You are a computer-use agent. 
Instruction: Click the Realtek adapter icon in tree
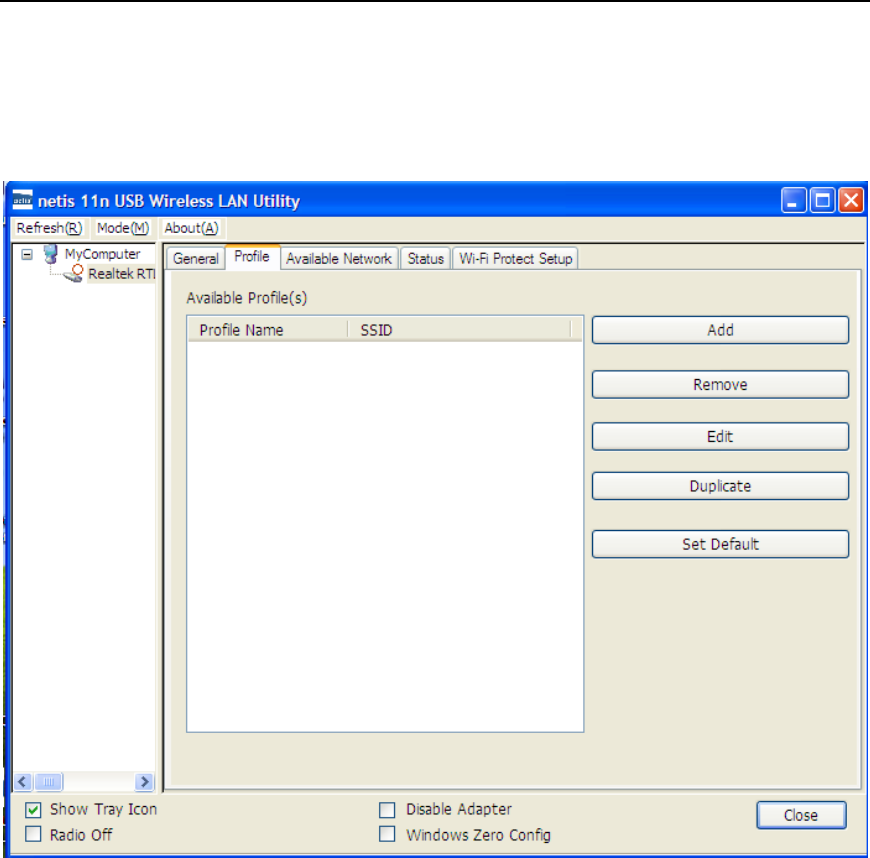pyautogui.click(x=73, y=273)
